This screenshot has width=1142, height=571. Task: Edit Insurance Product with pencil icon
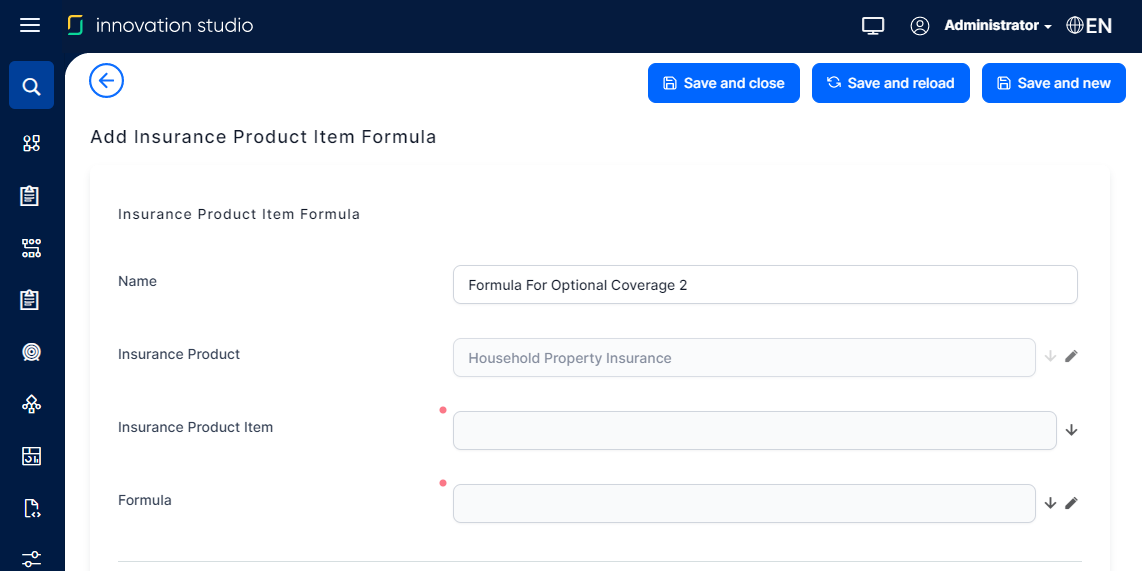(x=1072, y=356)
